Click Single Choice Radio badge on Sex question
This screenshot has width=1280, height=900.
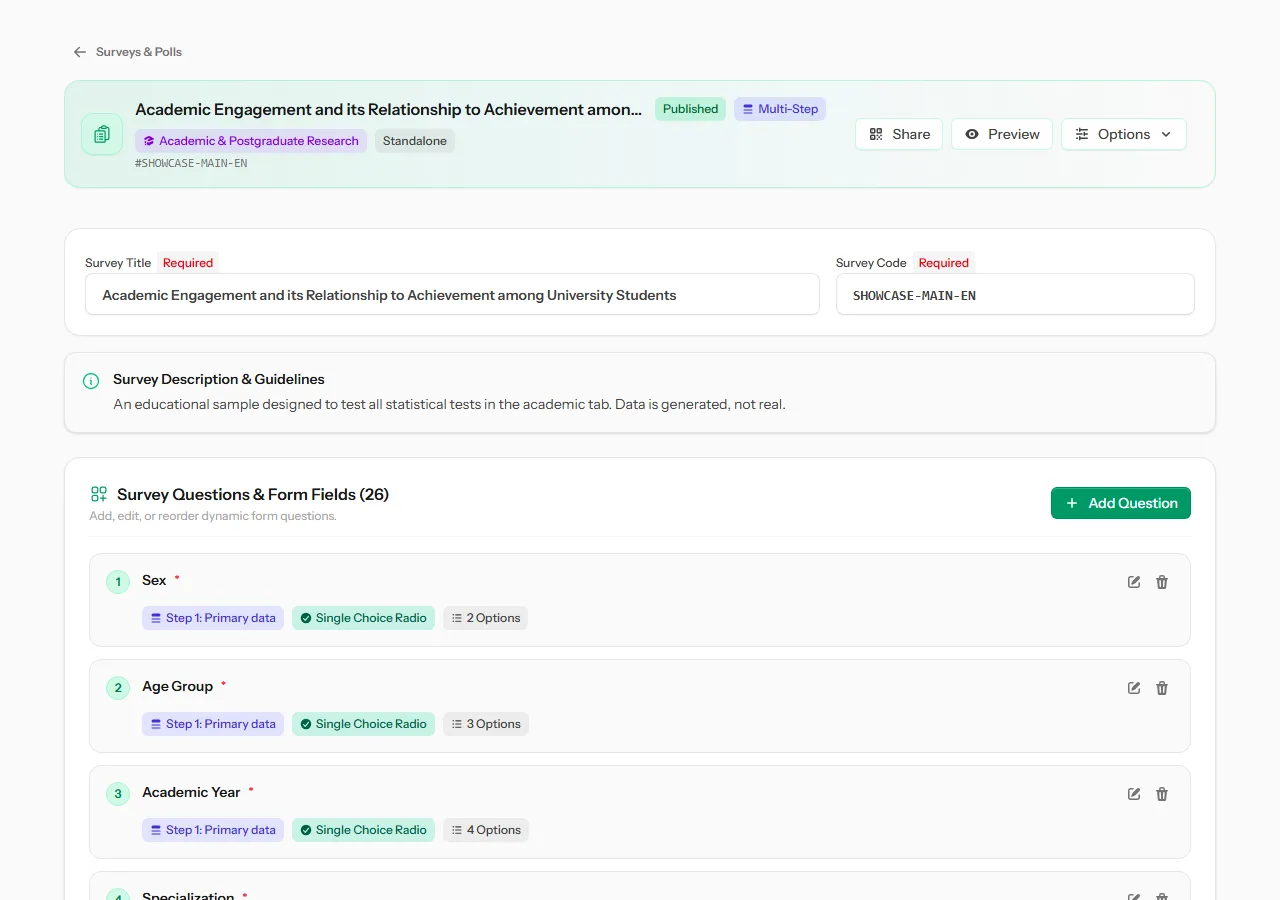pos(363,618)
